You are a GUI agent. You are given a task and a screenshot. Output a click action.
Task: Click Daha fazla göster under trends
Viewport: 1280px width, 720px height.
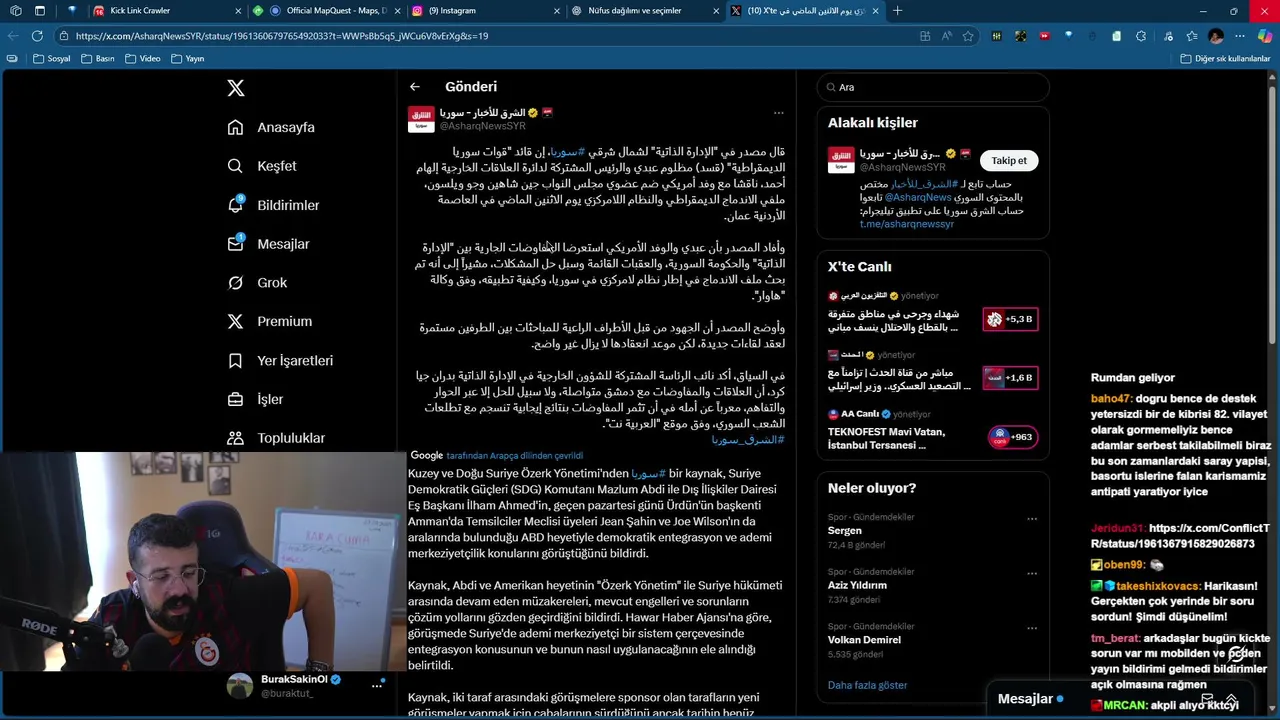pyautogui.click(x=867, y=685)
